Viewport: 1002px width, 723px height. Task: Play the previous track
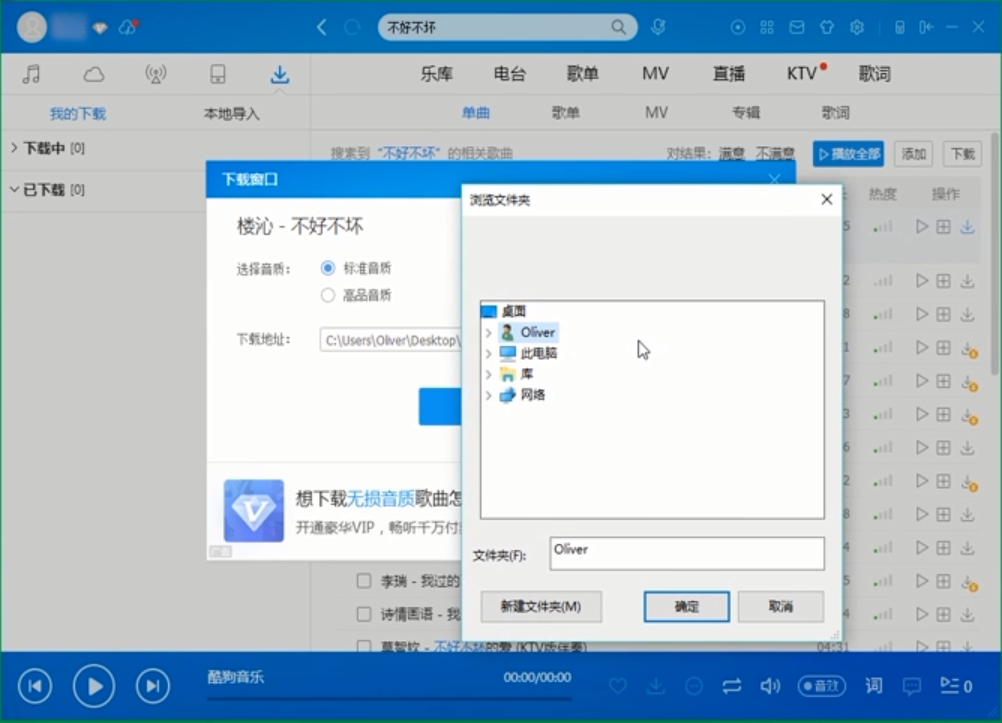coord(35,686)
